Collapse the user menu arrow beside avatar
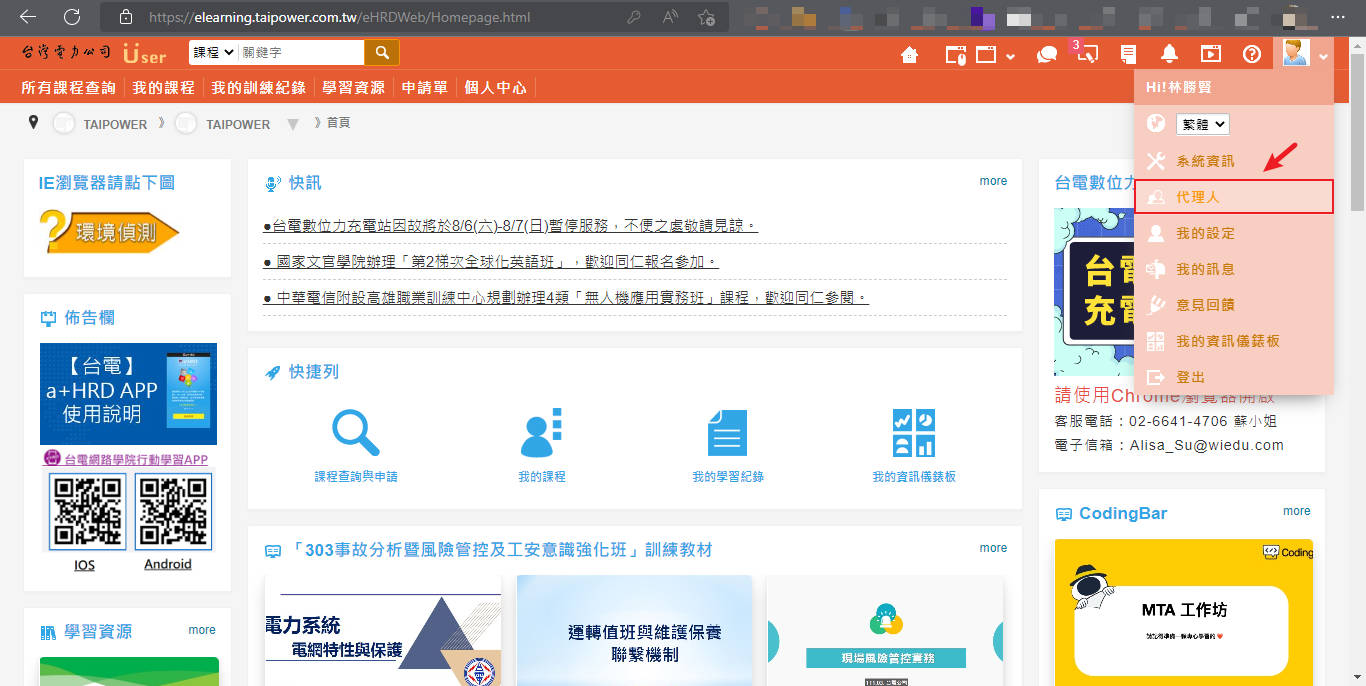Image resolution: width=1366 pixels, height=686 pixels. click(x=1323, y=57)
